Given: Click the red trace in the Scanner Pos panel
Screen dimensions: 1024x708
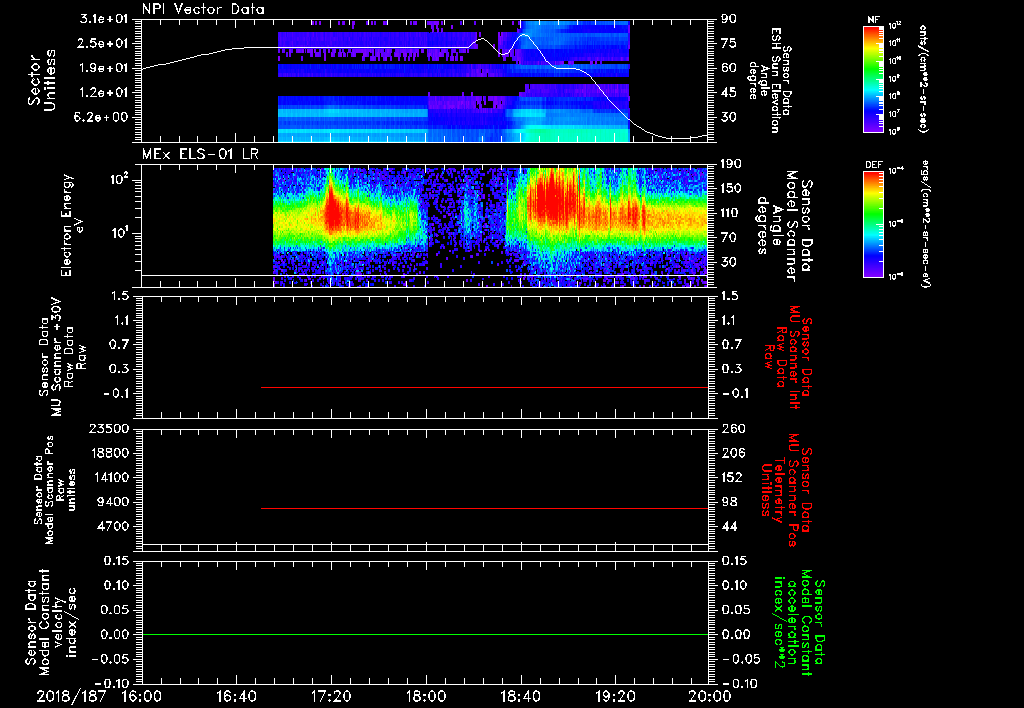Looking at the screenshot, I should (x=485, y=508).
